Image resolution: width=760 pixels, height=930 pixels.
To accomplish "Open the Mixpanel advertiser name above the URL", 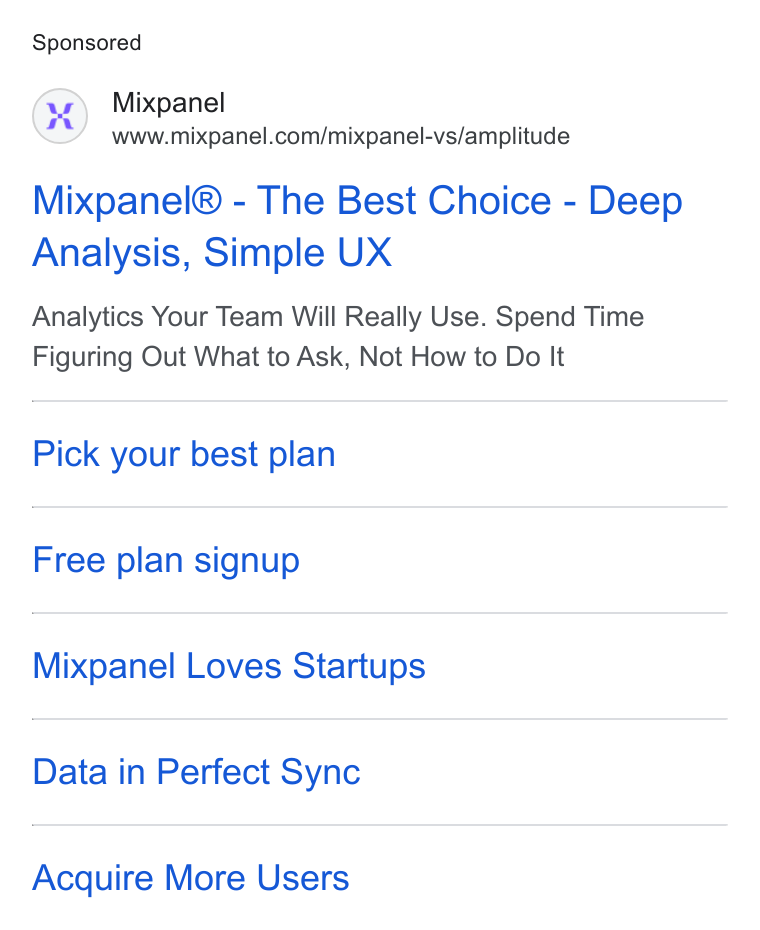I will point(168,103).
